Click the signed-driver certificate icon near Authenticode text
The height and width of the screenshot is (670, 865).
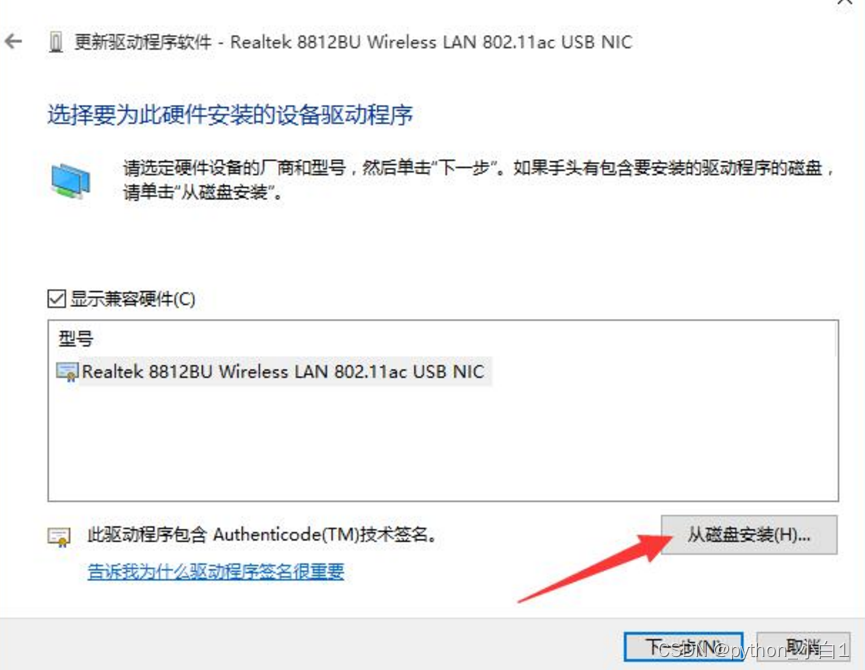click(x=59, y=537)
